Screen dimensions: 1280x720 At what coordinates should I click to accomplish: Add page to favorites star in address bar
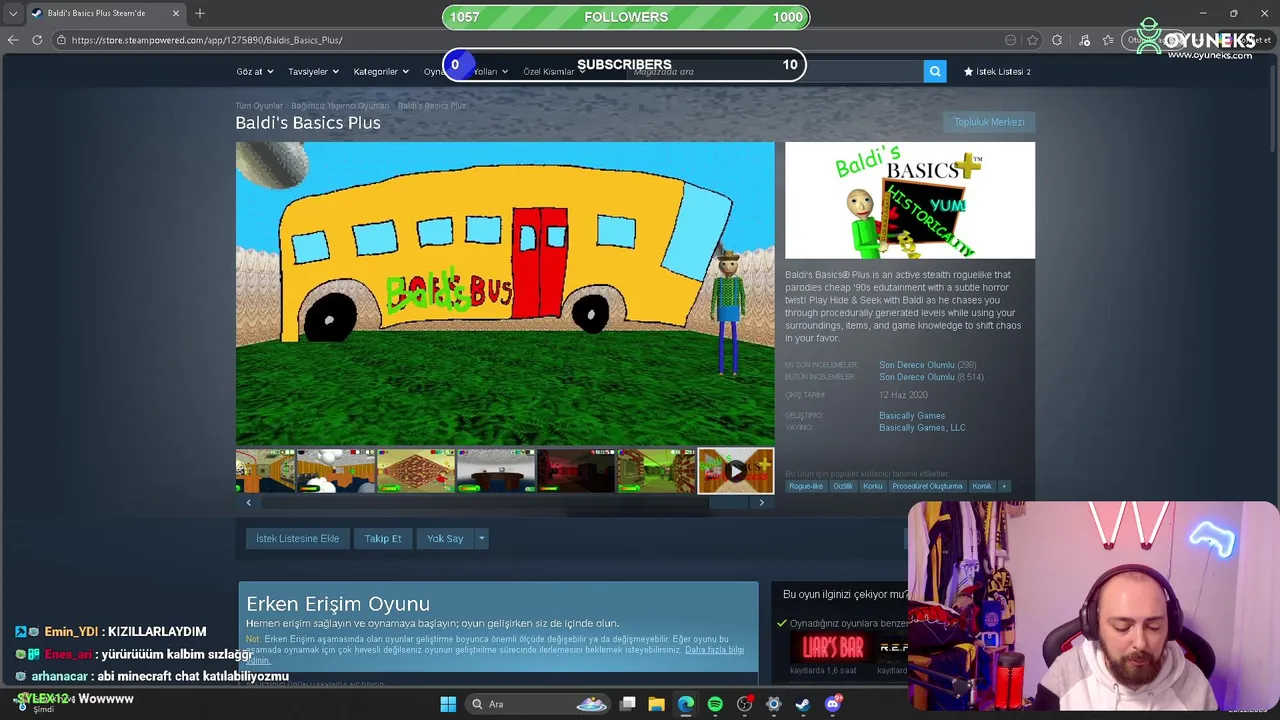tap(1031, 40)
